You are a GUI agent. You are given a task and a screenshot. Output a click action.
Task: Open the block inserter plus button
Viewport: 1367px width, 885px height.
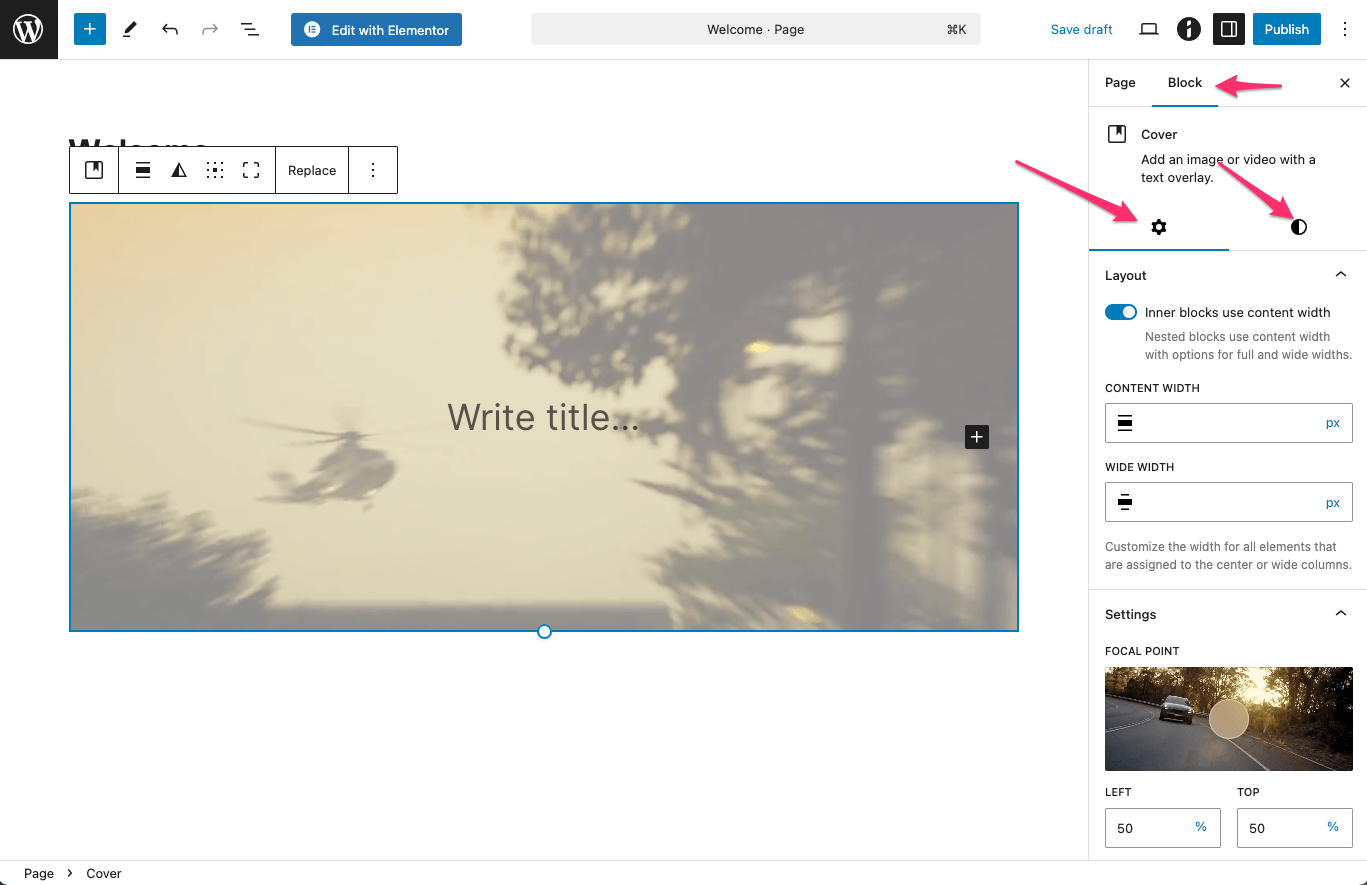89,29
